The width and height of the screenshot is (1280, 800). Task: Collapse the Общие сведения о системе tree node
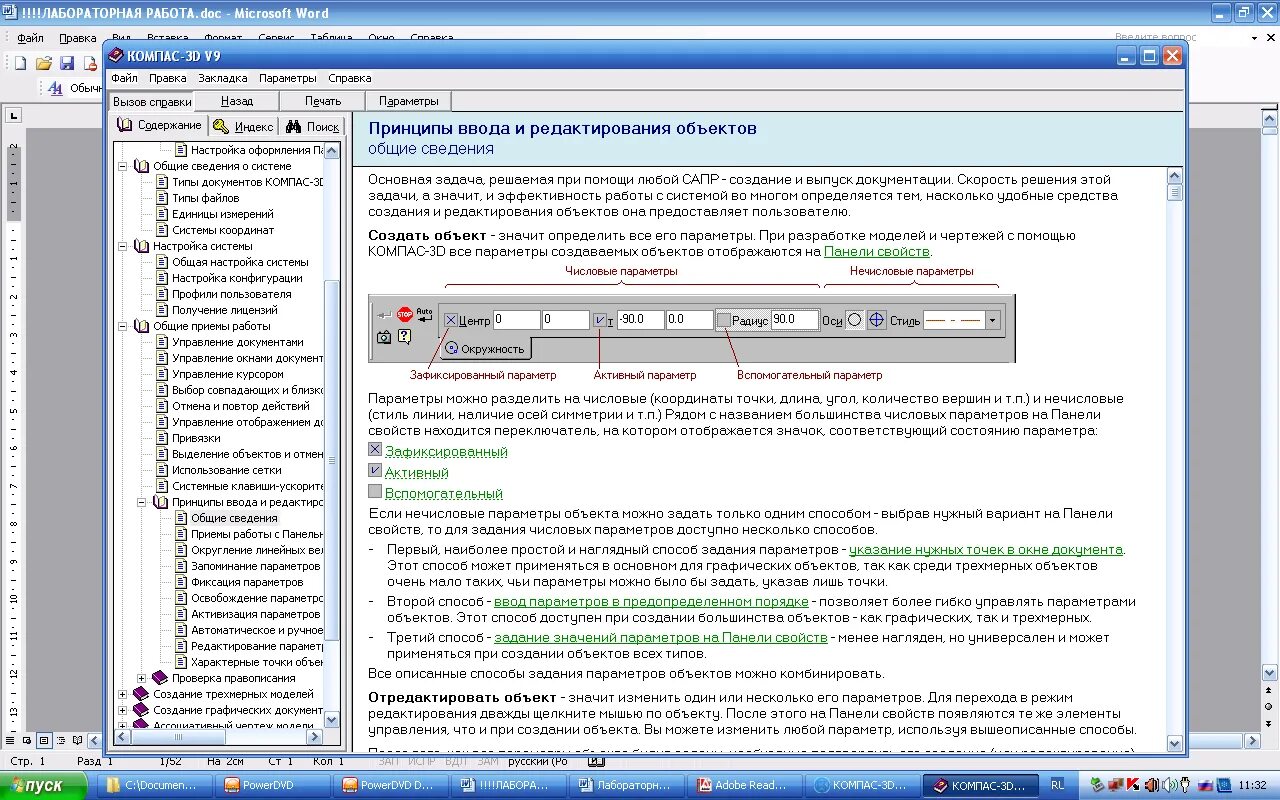point(123,166)
